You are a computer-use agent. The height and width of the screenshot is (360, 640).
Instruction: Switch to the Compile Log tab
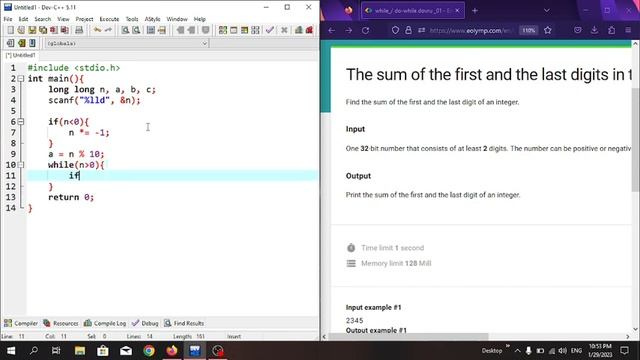pos(105,323)
